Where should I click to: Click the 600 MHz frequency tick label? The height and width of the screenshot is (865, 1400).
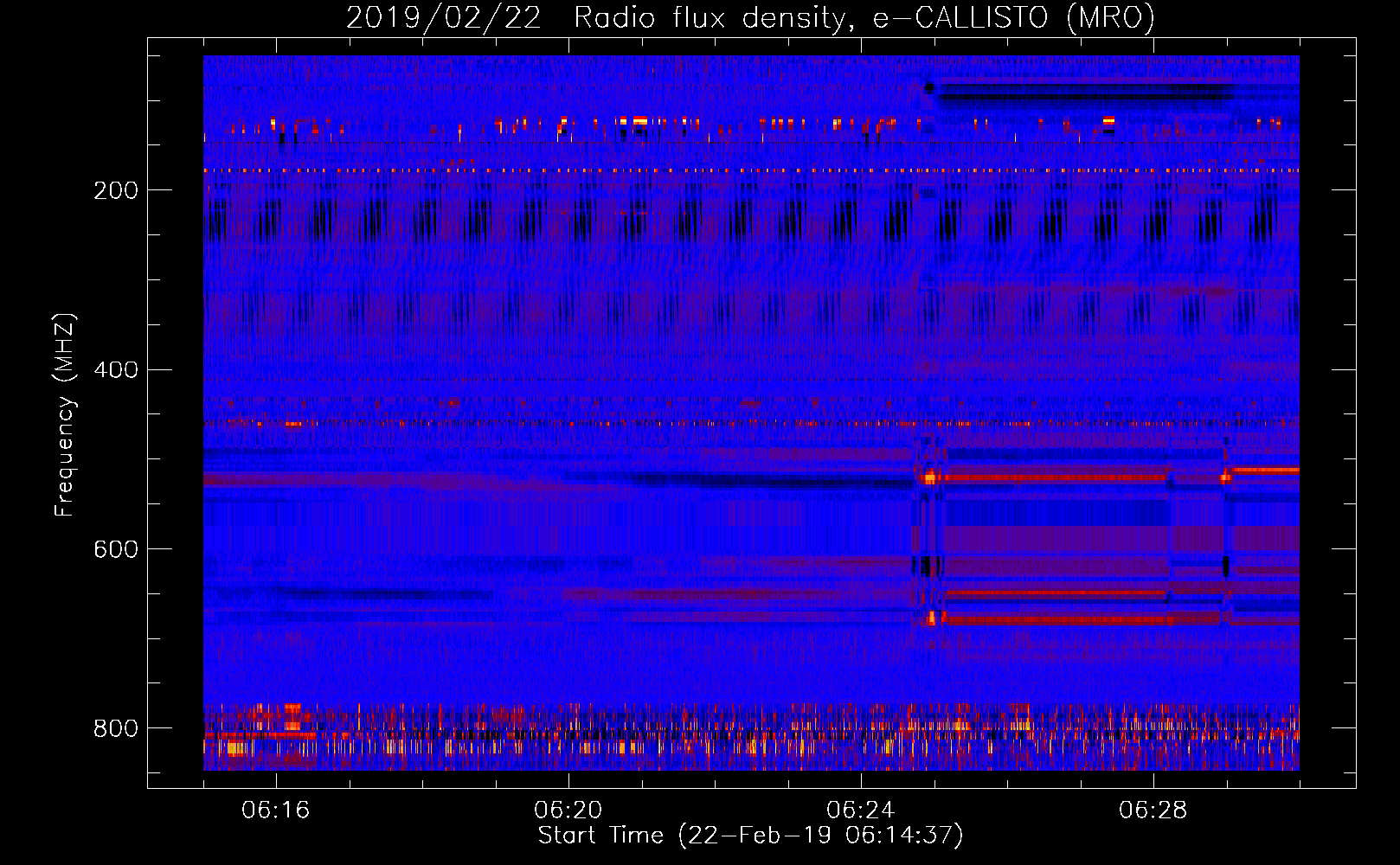tap(115, 550)
